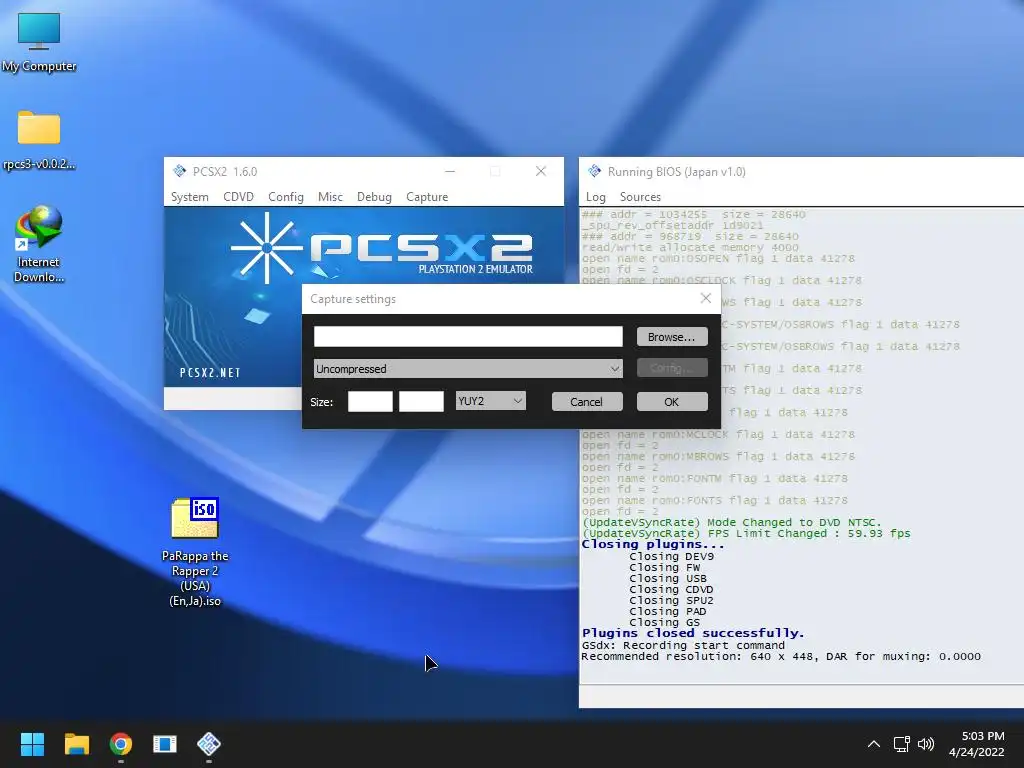Cancel the Capture settings dialog

(586, 402)
